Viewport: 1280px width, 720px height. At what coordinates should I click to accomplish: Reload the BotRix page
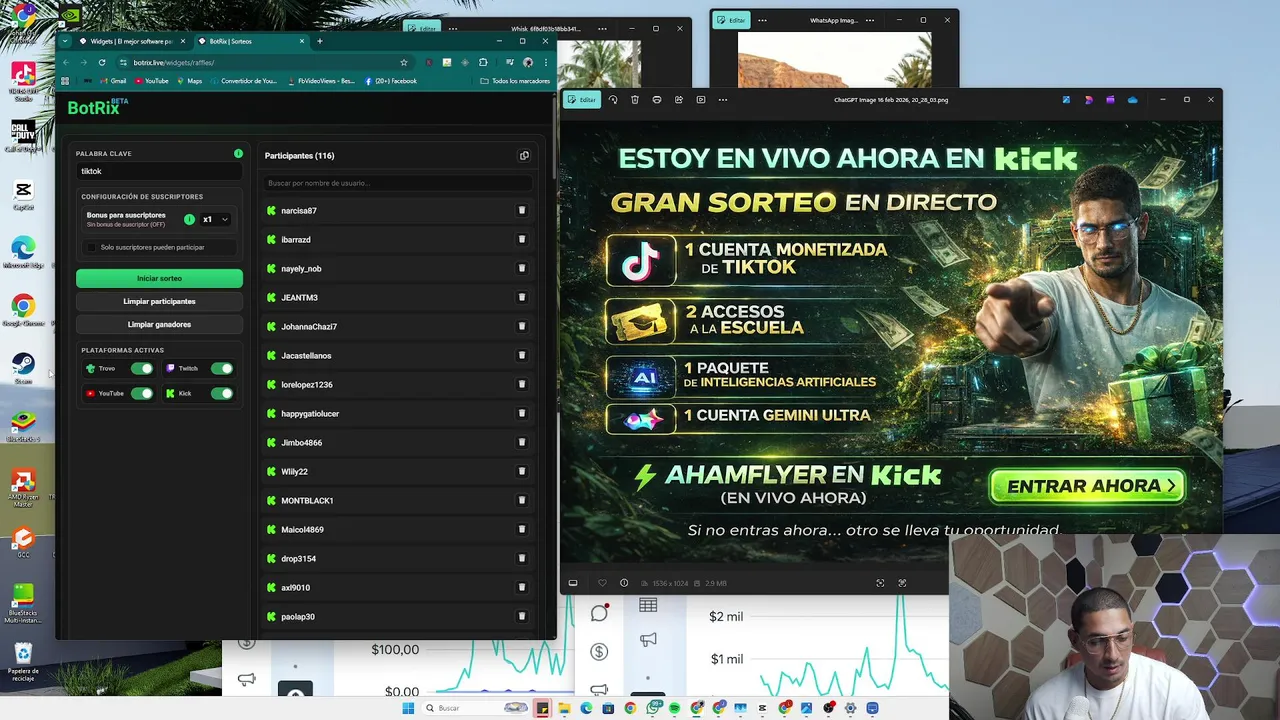point(102,62)
